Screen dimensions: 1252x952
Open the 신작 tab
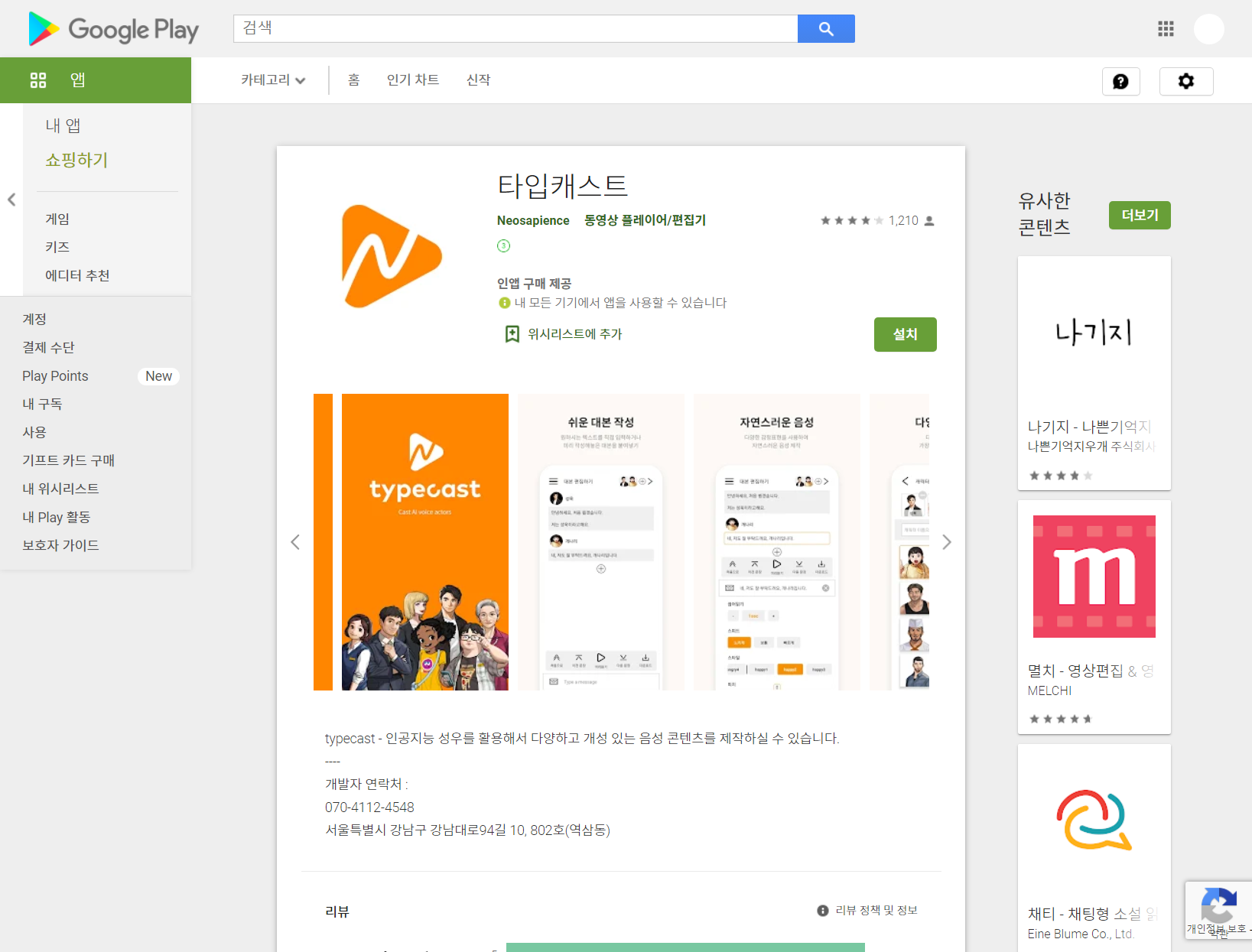[x=479, y=80]
